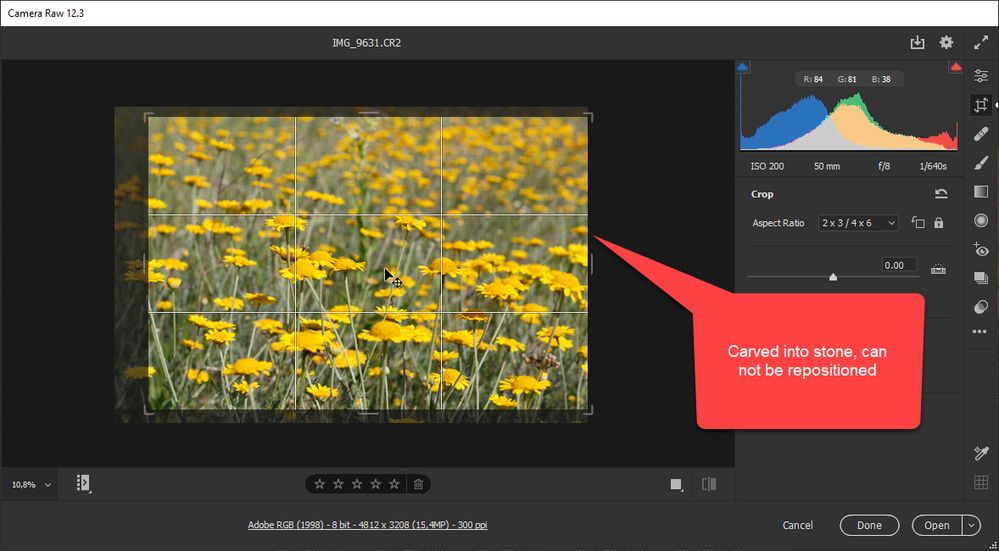Click the histogram graph
This screenshot has height=551, width=999.
(849, 120)
